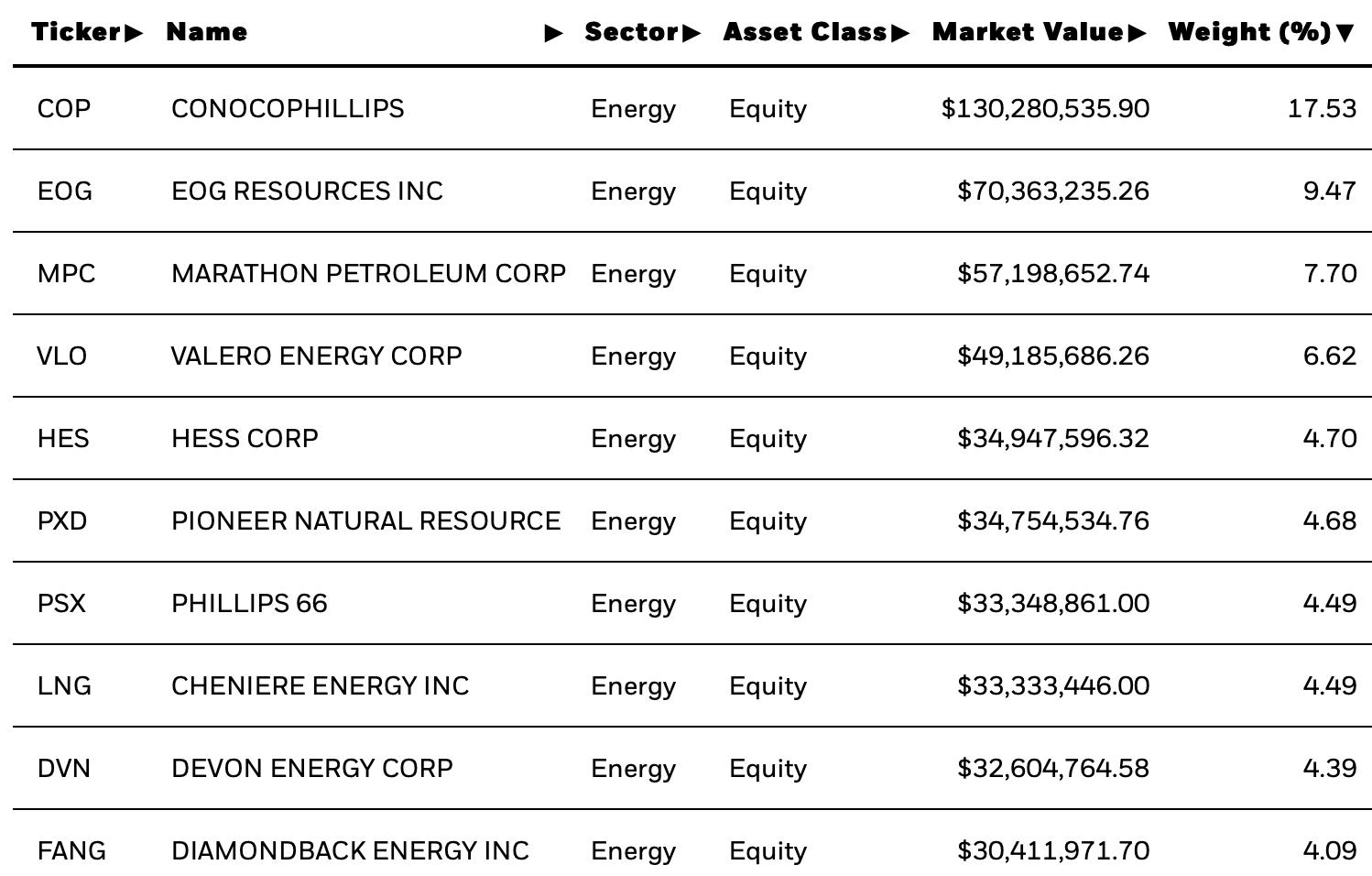Viewport: 1372px width, 876px height.
Task: Select the 17.53 weight value
Action: pos(1322,108)
